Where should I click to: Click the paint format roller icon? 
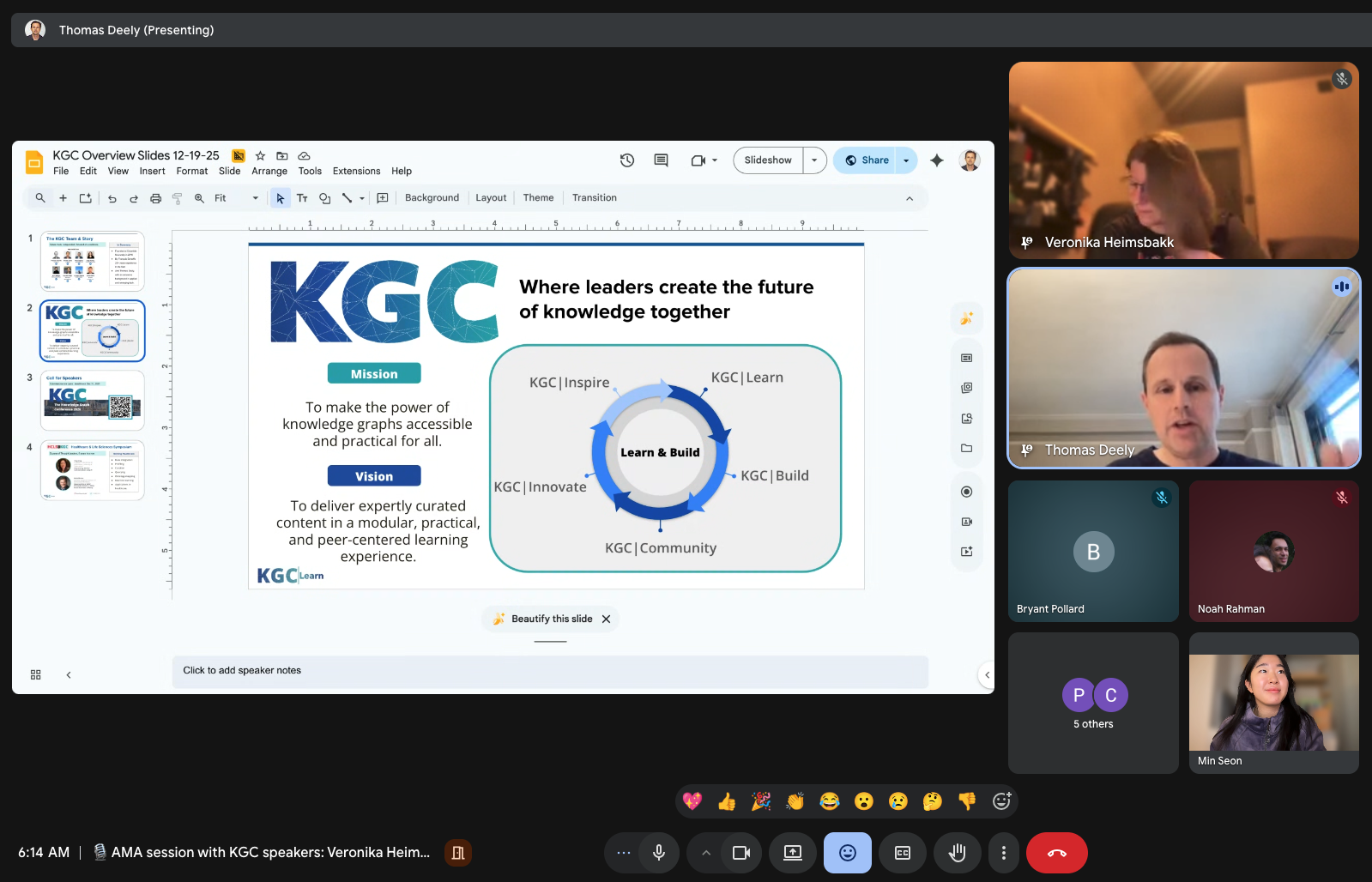click(x=178, y=198)
